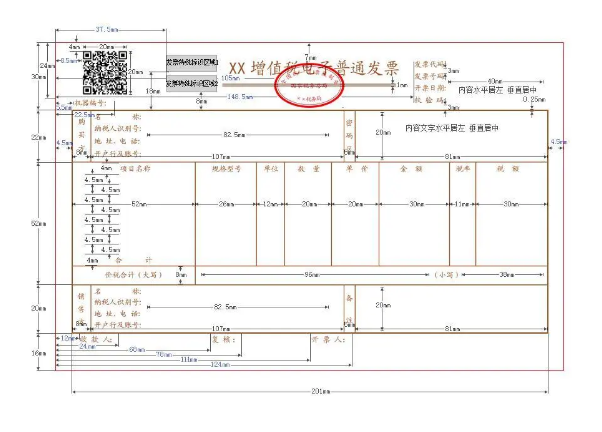Viewport: 602px width, 432px height.
Task: Select the '税率' column header
Action: point(463,169)
